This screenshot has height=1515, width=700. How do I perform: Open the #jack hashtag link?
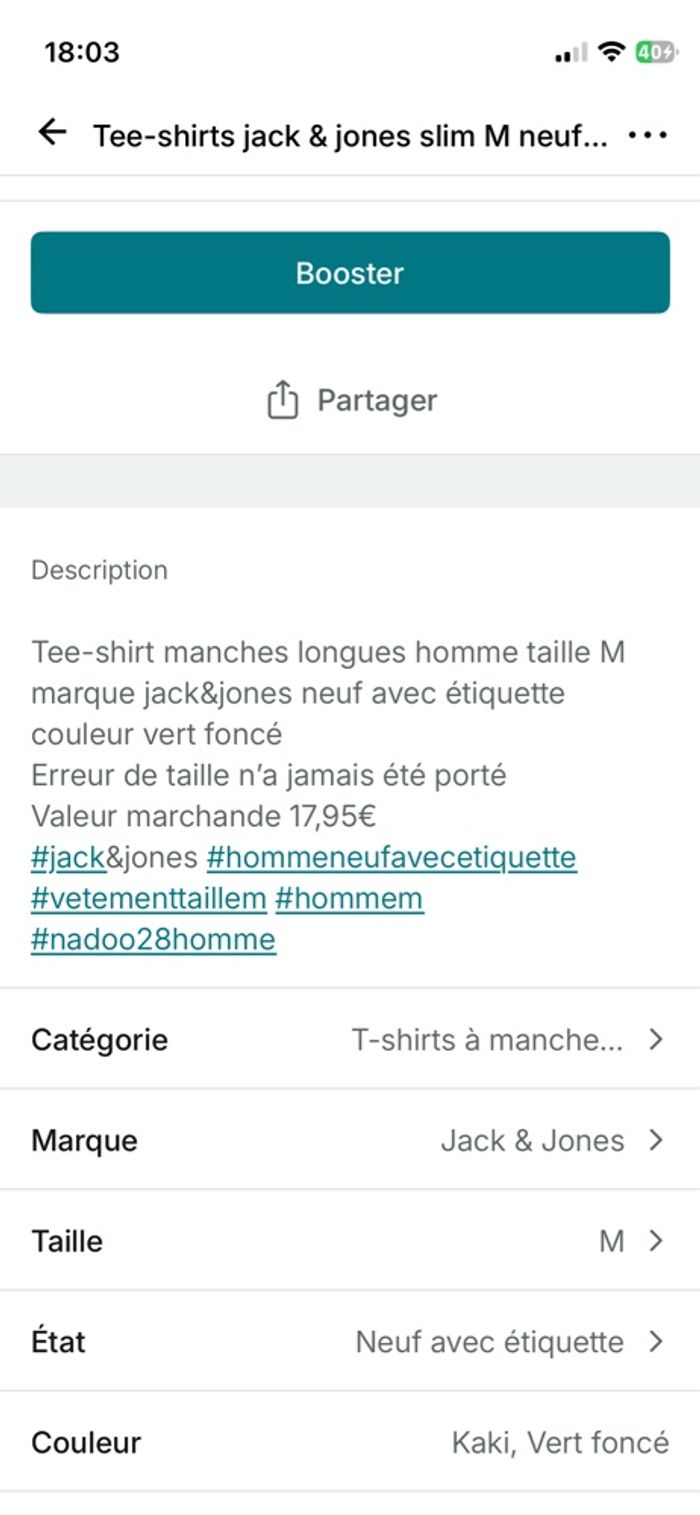click(68, 858)
